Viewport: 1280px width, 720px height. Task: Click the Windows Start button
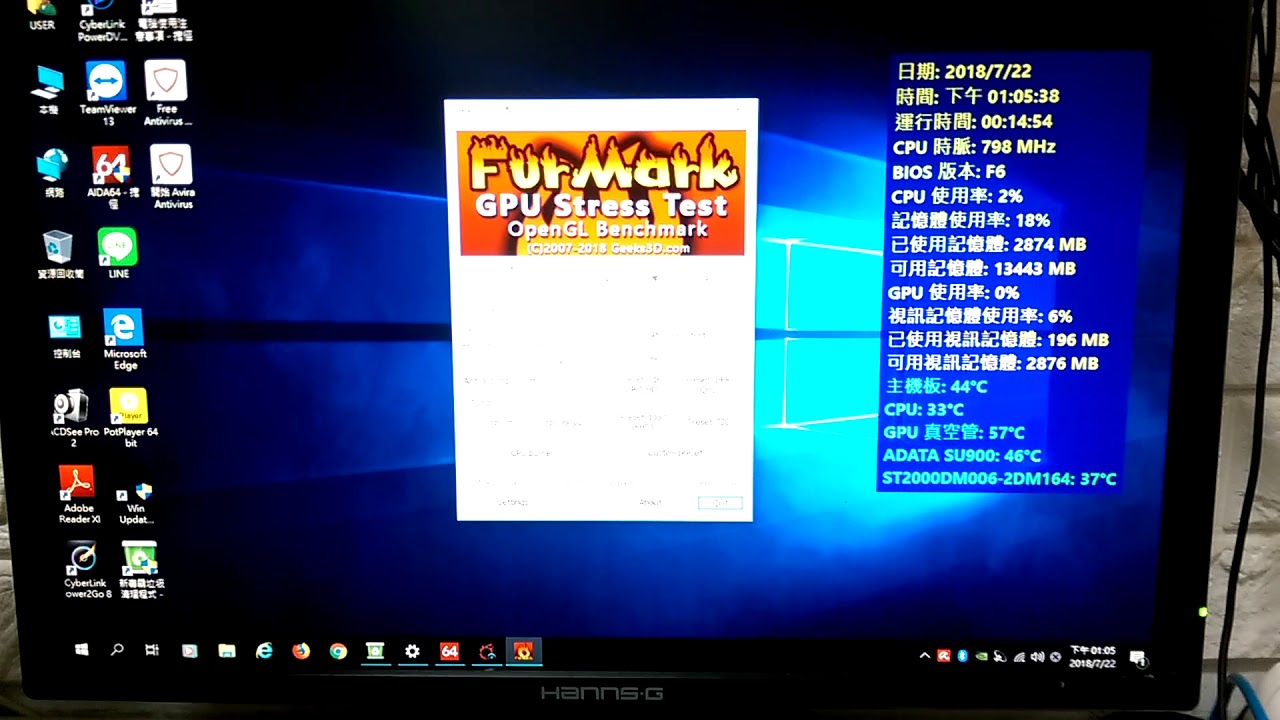82,650
